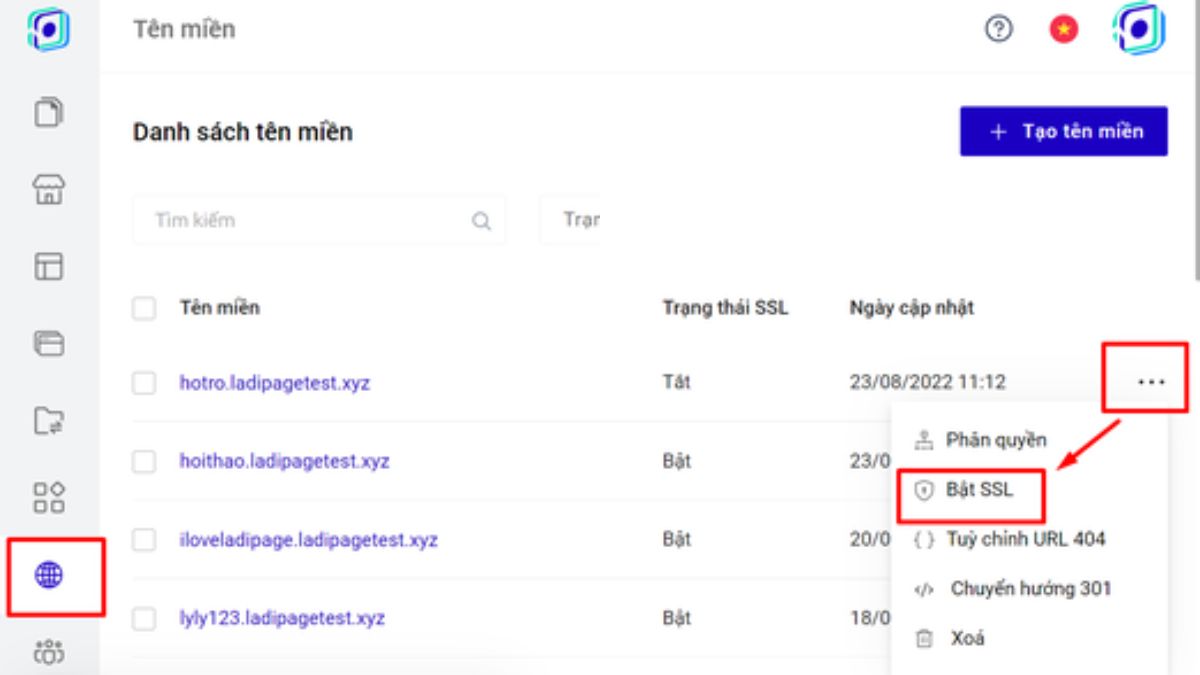Open three-dot menu for hotro.ladipagetest.xyz
This screenshot has height=675, width=1200.
click(1151, 382)
